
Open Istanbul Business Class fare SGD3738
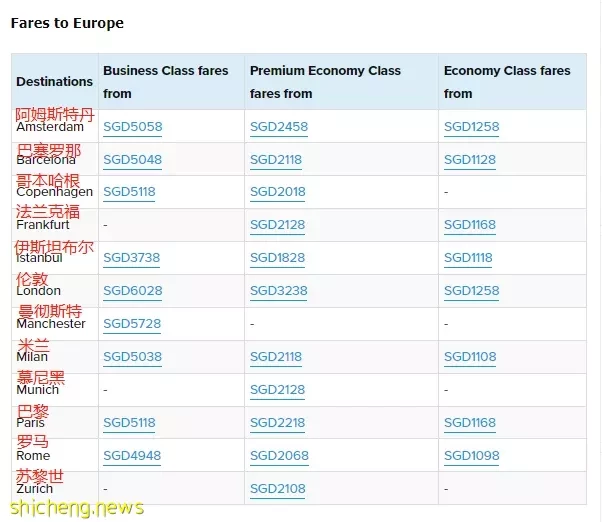(132, 258)
